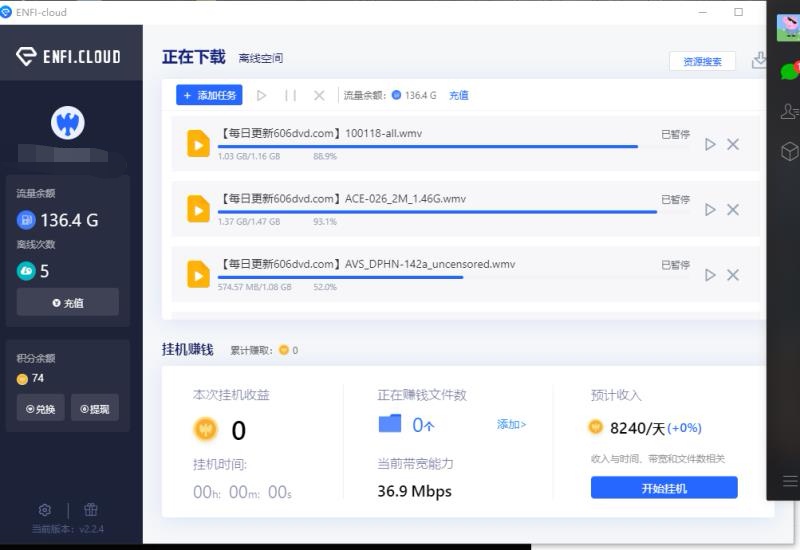This screenshot has height=550, width=800.
Task: Open settings gear icon at sidebar bottom
Action: coord(45,510)
